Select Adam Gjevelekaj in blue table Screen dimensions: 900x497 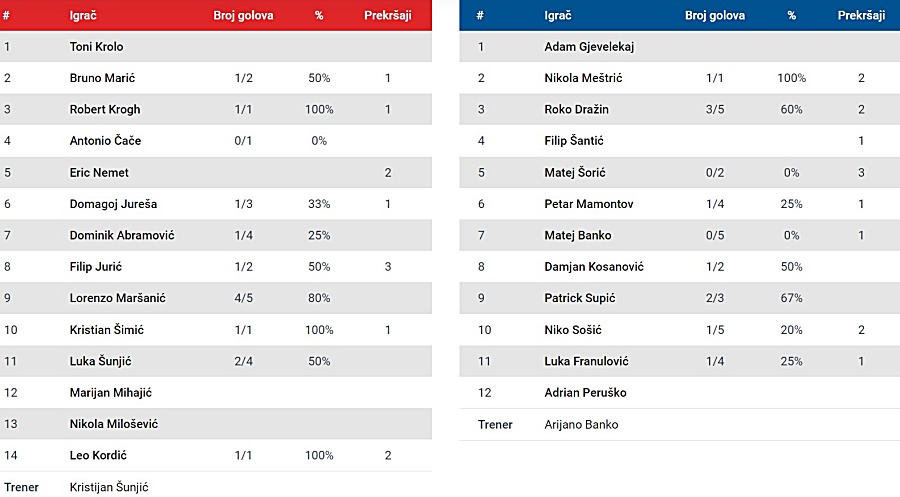[x=589, y=46]
